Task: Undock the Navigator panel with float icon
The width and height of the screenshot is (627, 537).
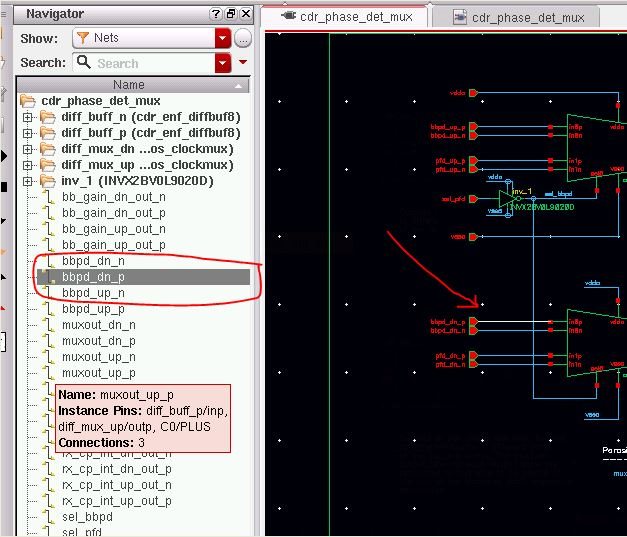Action: click(x=231, y=14)
